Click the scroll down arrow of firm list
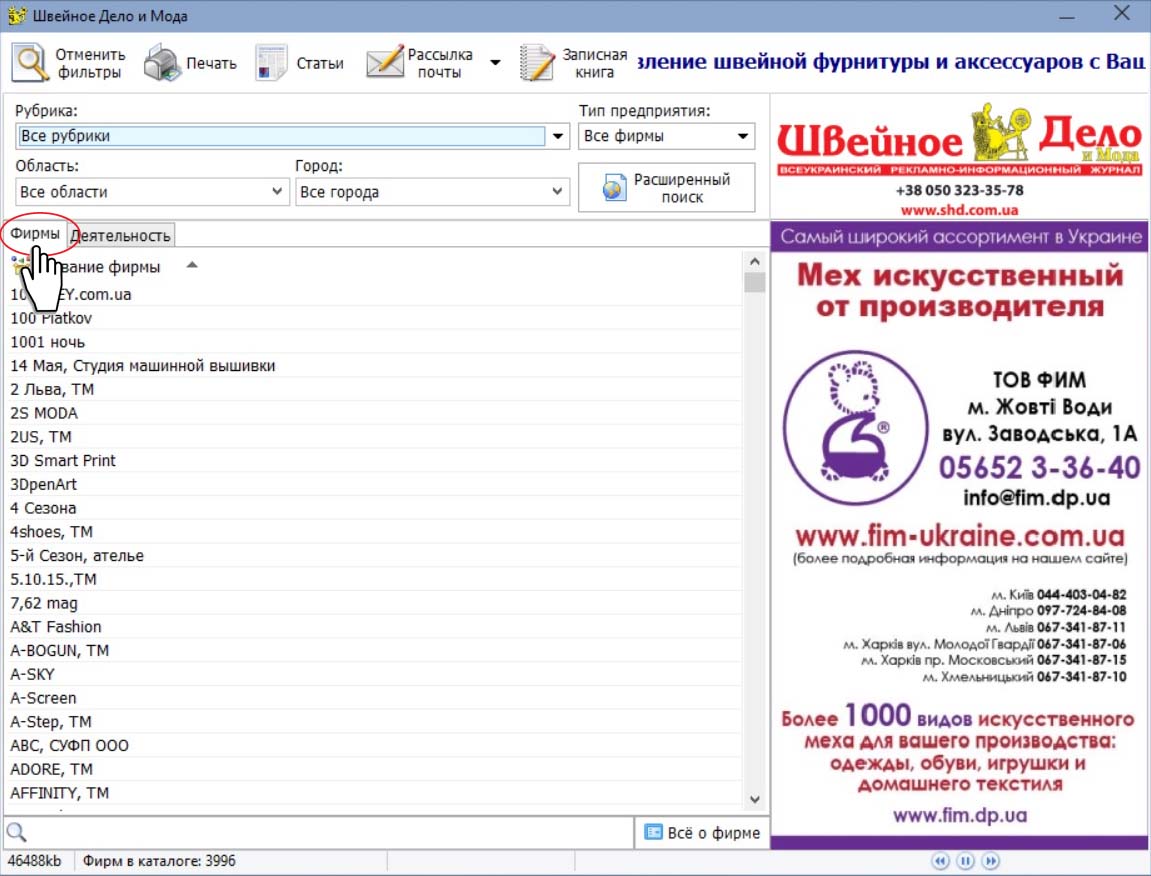Image resolution: width=1151 pixels, height=876 pixels. [755, 799]
